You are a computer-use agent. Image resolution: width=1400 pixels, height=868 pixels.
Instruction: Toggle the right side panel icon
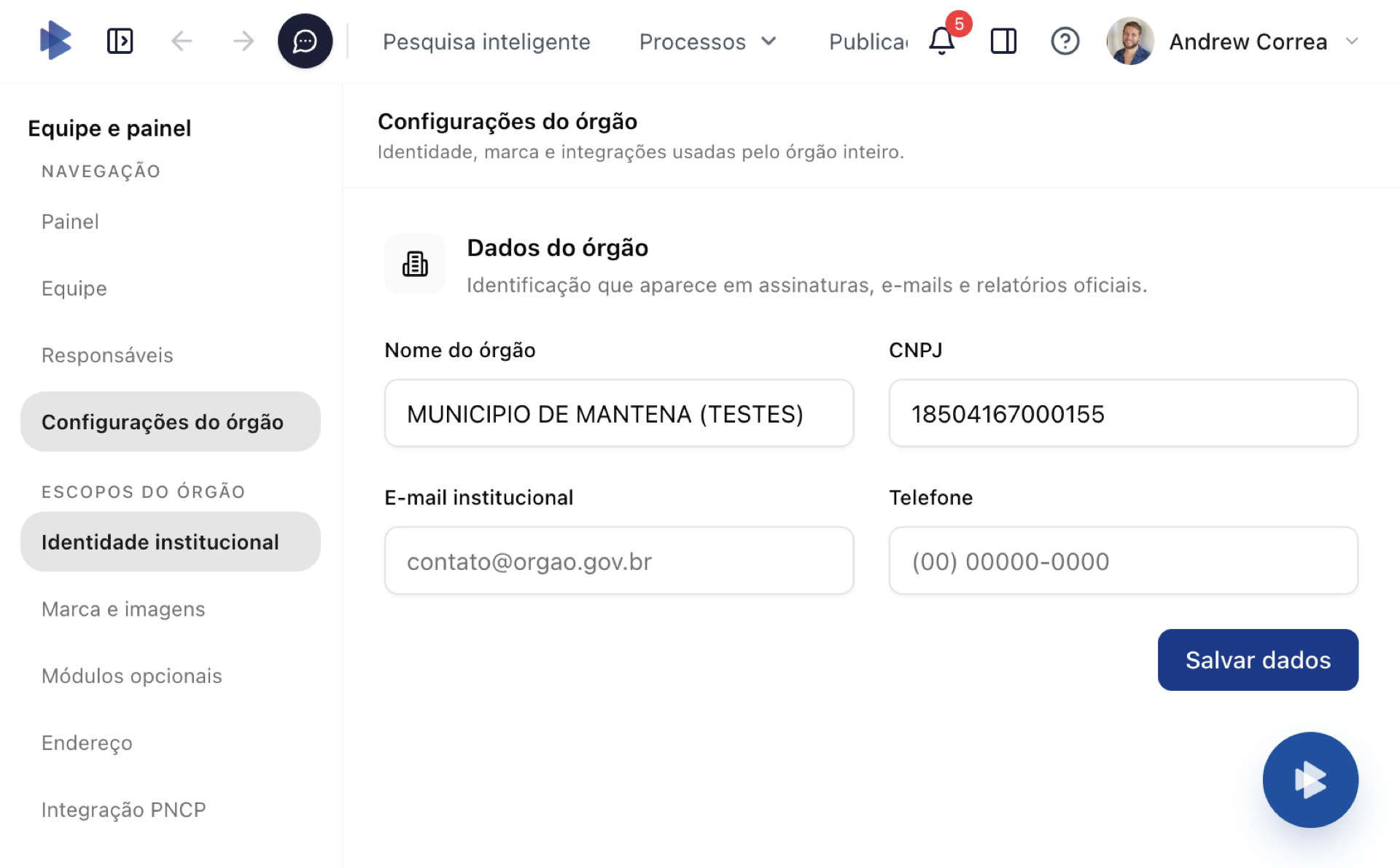pos(1003,41)
